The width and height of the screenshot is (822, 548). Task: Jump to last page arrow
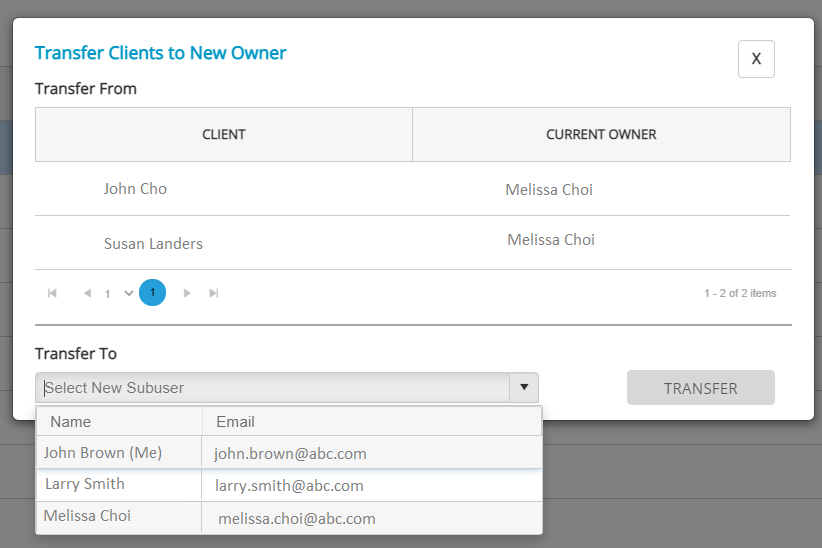click(x=213, y=293)
